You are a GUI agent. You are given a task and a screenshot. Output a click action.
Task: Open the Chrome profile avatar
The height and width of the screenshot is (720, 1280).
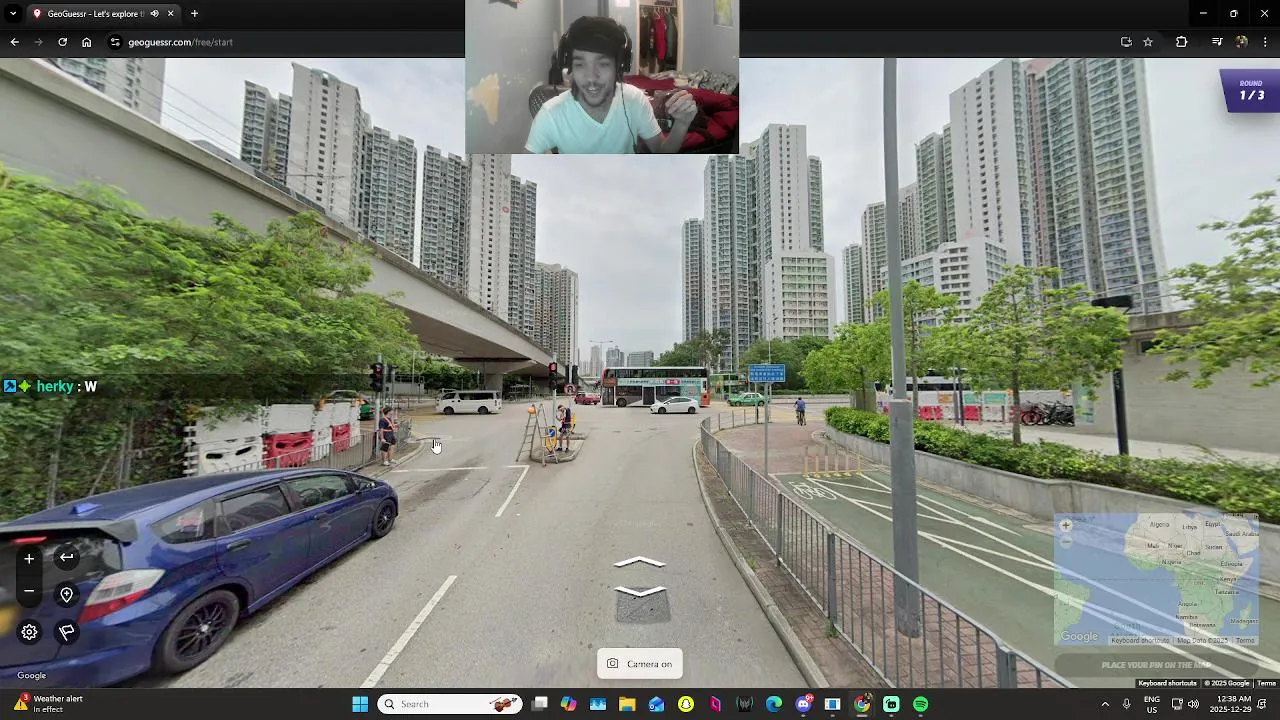tap(1241, 42)
